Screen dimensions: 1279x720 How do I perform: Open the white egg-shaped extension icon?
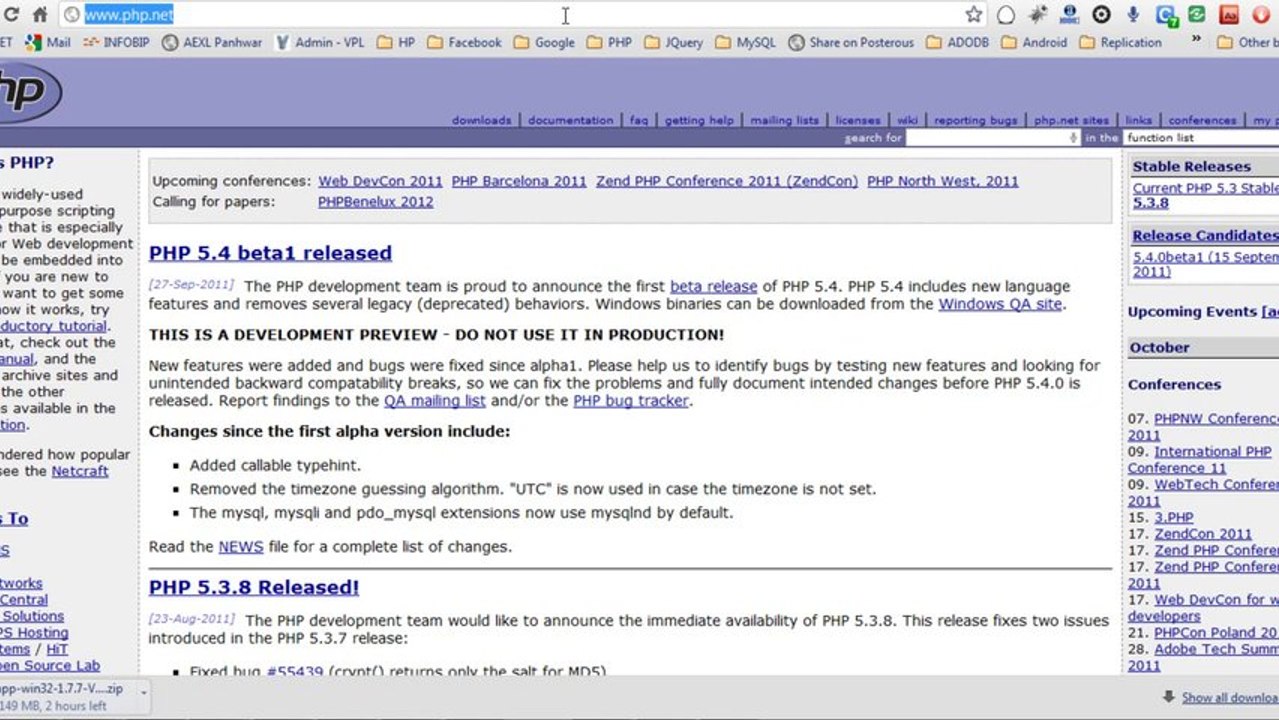pyautogui.click(x=1006, y=14)
